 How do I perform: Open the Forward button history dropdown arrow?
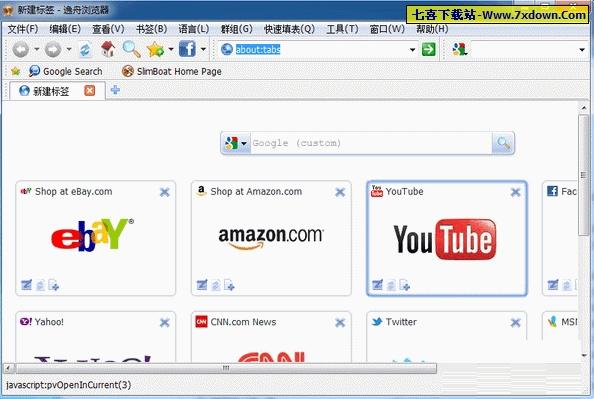(x=69, y=49)
